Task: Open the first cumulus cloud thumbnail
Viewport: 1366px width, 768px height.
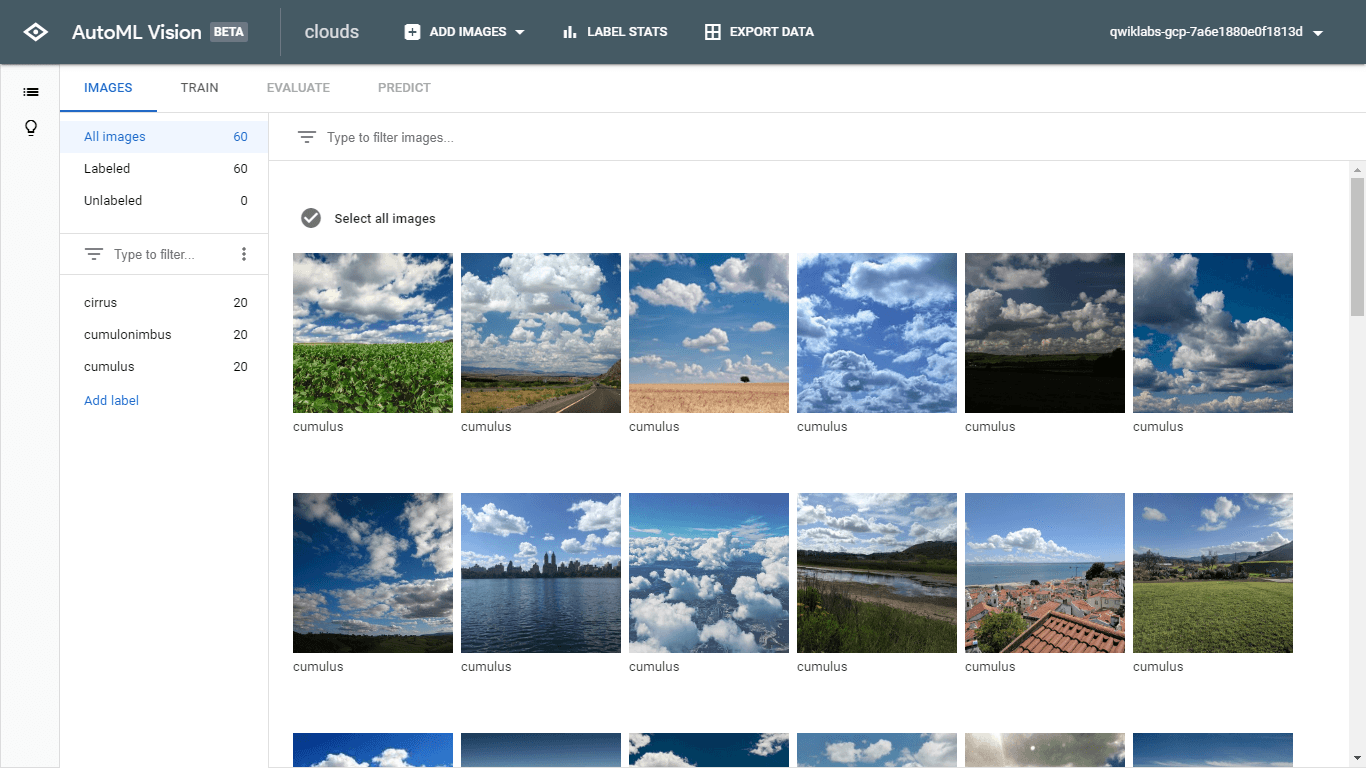Action: click(372, 333)
